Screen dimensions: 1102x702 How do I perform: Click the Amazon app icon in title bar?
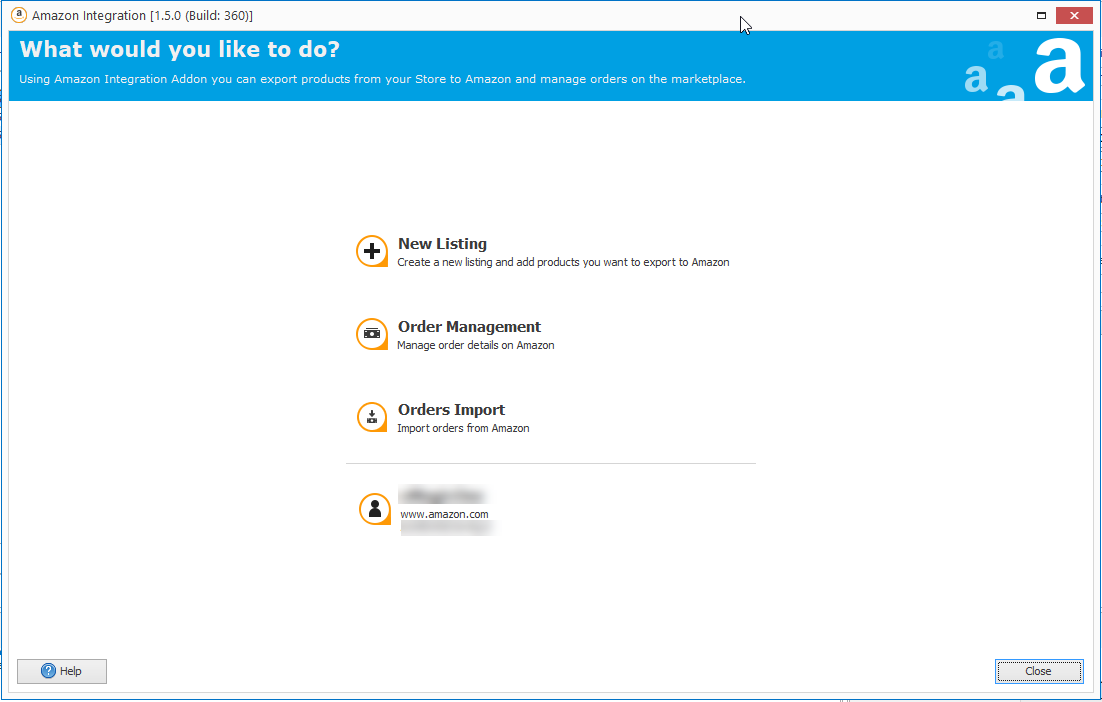coord(18,15)
